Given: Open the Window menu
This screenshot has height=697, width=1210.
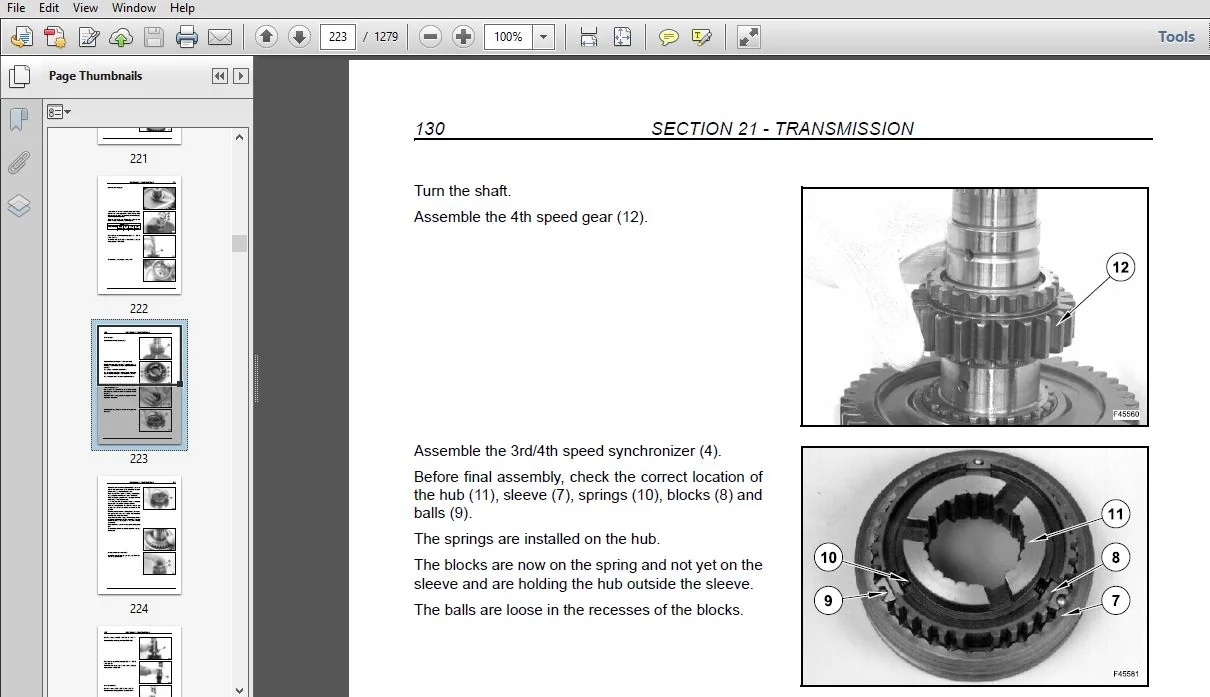Looking at the screenshot, I should click(133, 8).
